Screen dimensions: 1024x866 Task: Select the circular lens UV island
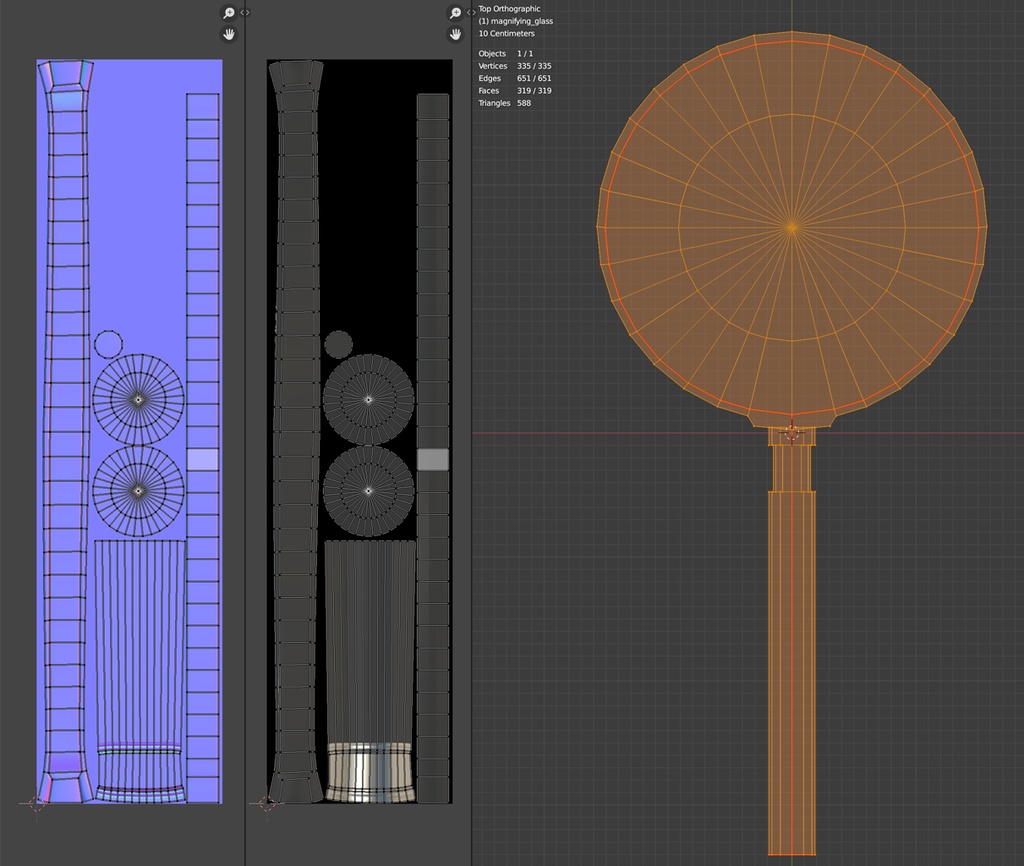[137, 400]
